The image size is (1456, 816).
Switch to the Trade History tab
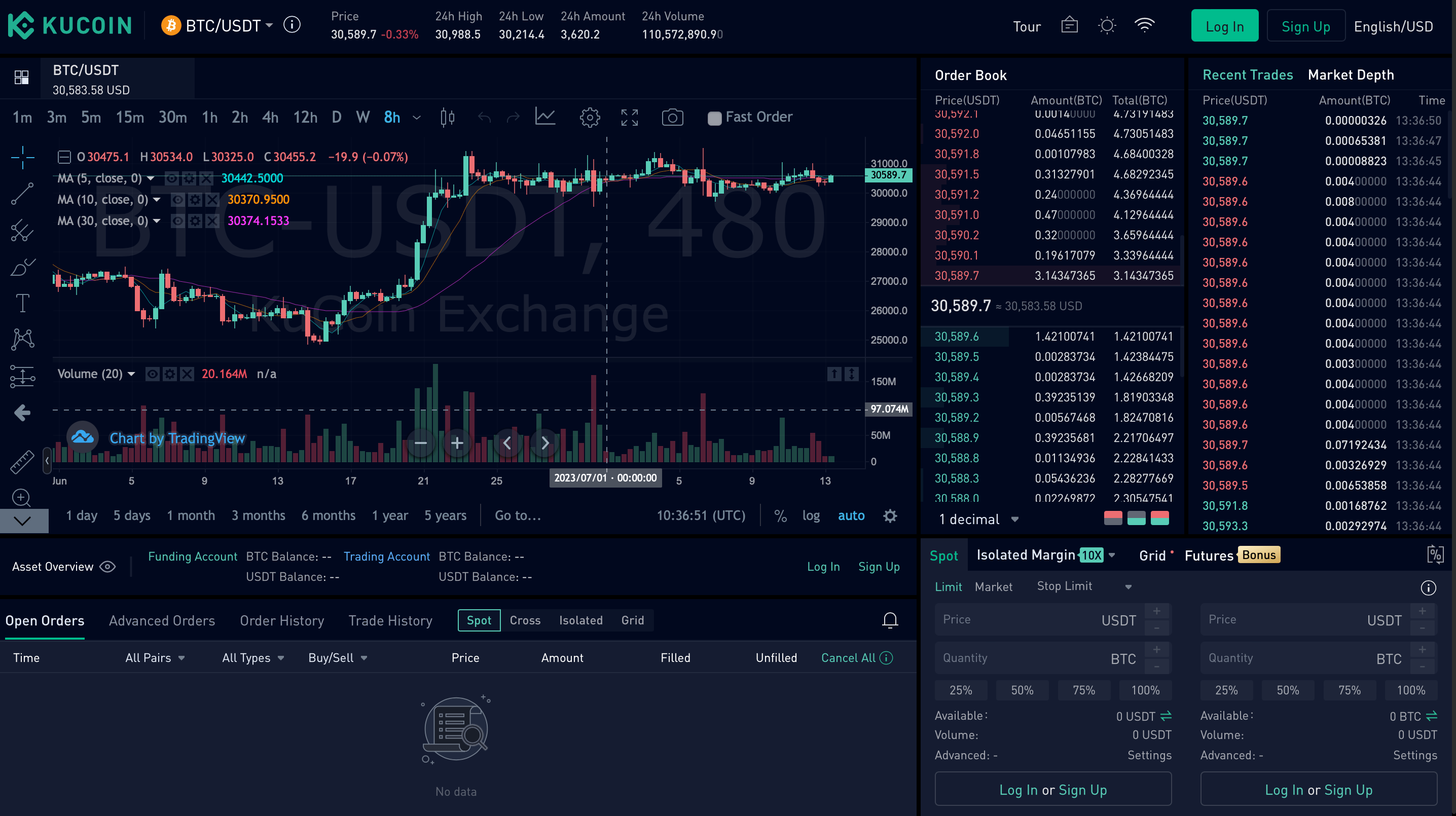[x=390, y=620]
